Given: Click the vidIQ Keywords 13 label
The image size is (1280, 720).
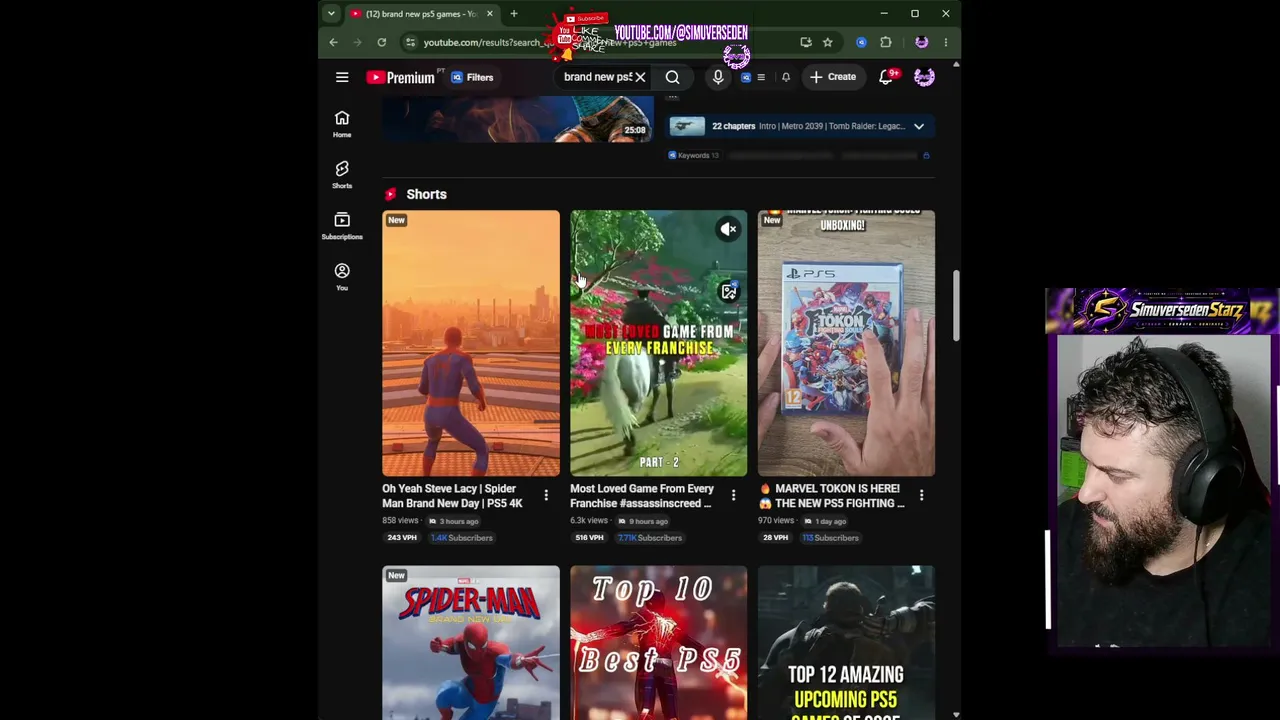Looking at the screenshot, I should [693, 155].
